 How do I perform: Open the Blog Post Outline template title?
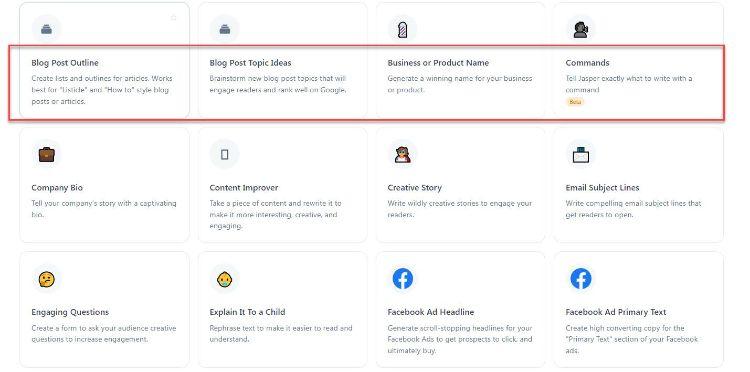[x=65, y=63]
